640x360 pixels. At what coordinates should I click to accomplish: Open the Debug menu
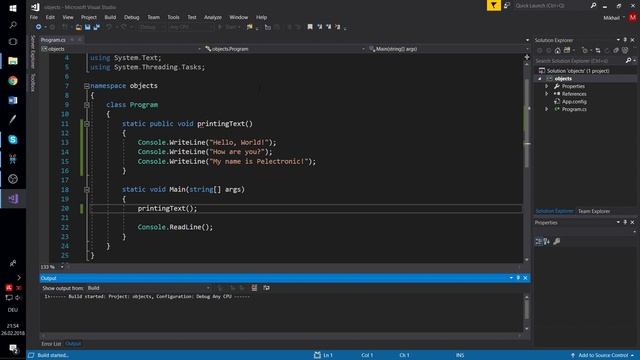[x=131, y=18]
